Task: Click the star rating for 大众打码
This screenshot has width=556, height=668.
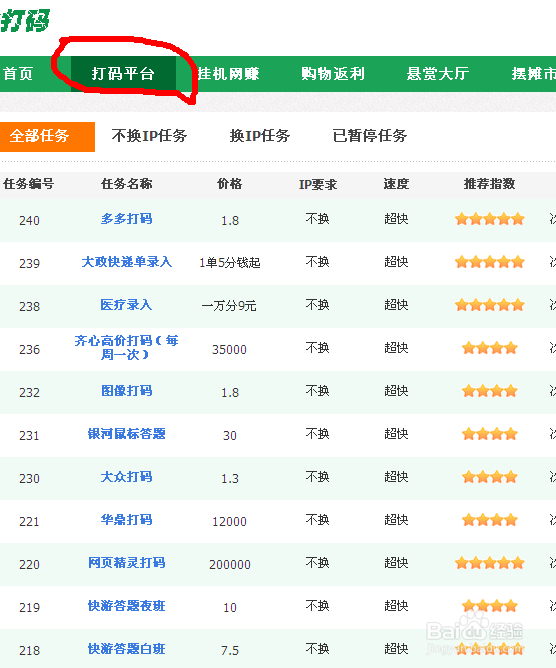Action: point(490,477)
